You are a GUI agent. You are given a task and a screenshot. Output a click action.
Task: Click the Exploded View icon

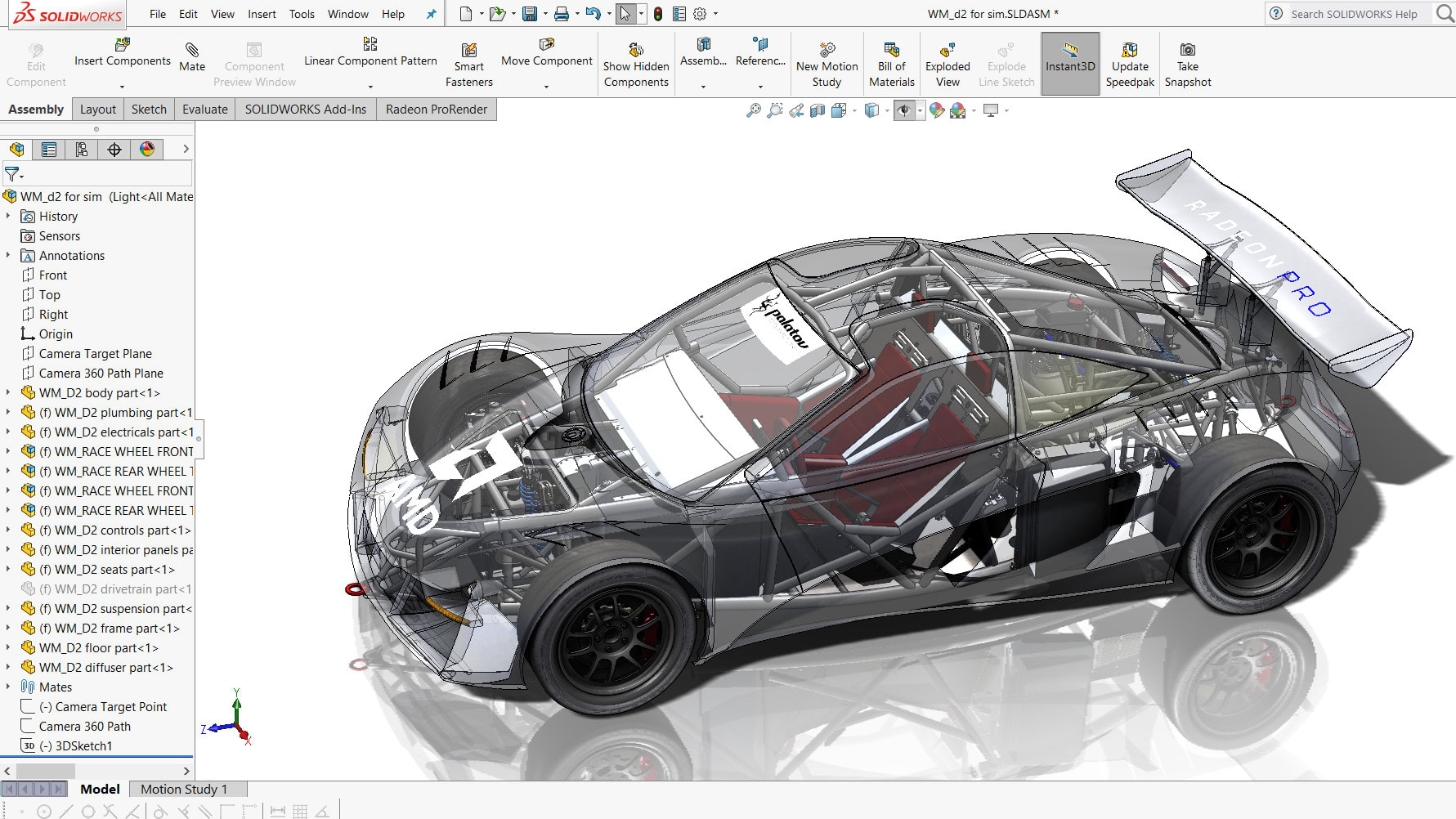pos(948,51)
